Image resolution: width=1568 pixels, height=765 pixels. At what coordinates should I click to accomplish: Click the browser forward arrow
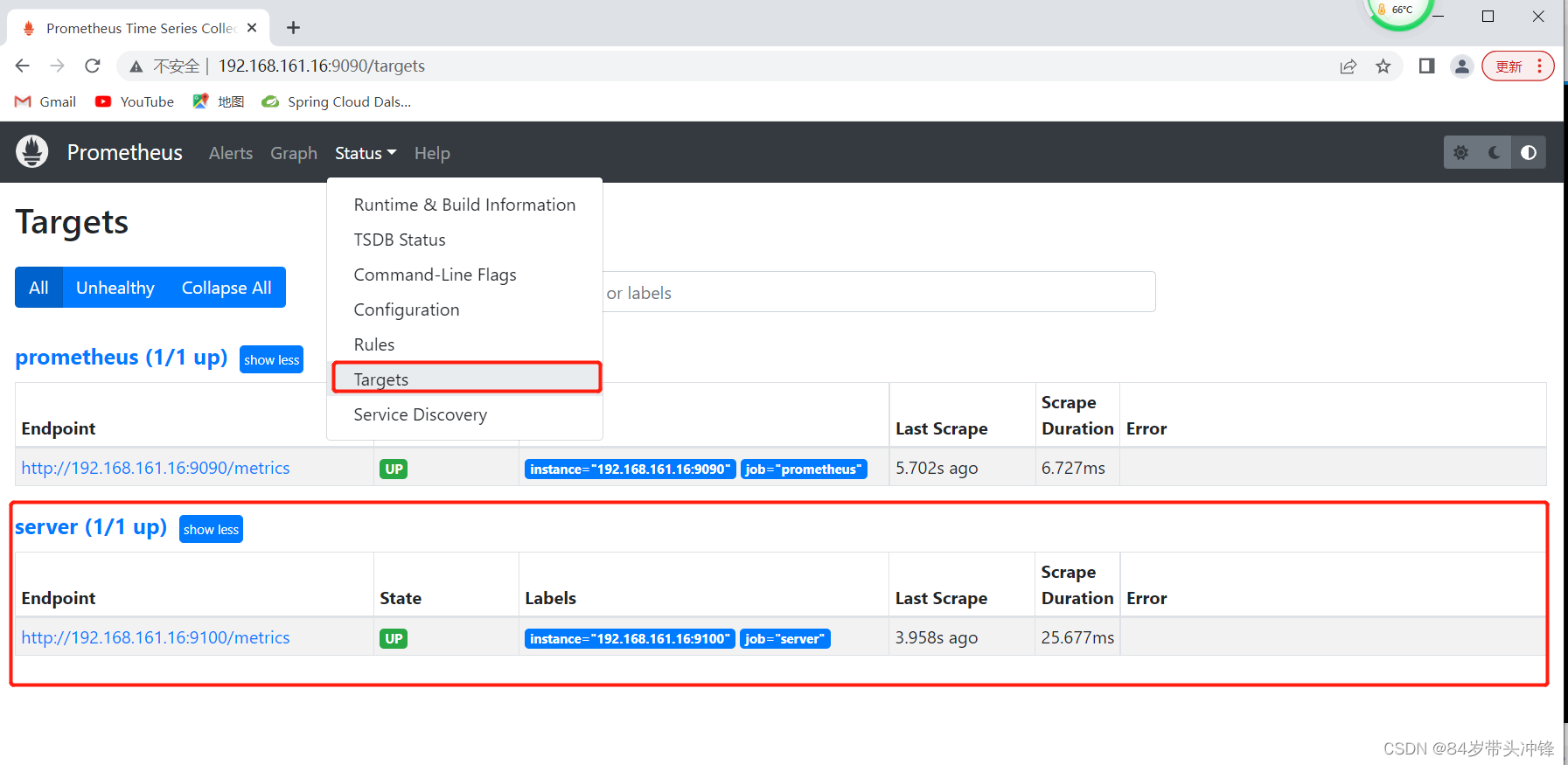[x=58, y=66]
